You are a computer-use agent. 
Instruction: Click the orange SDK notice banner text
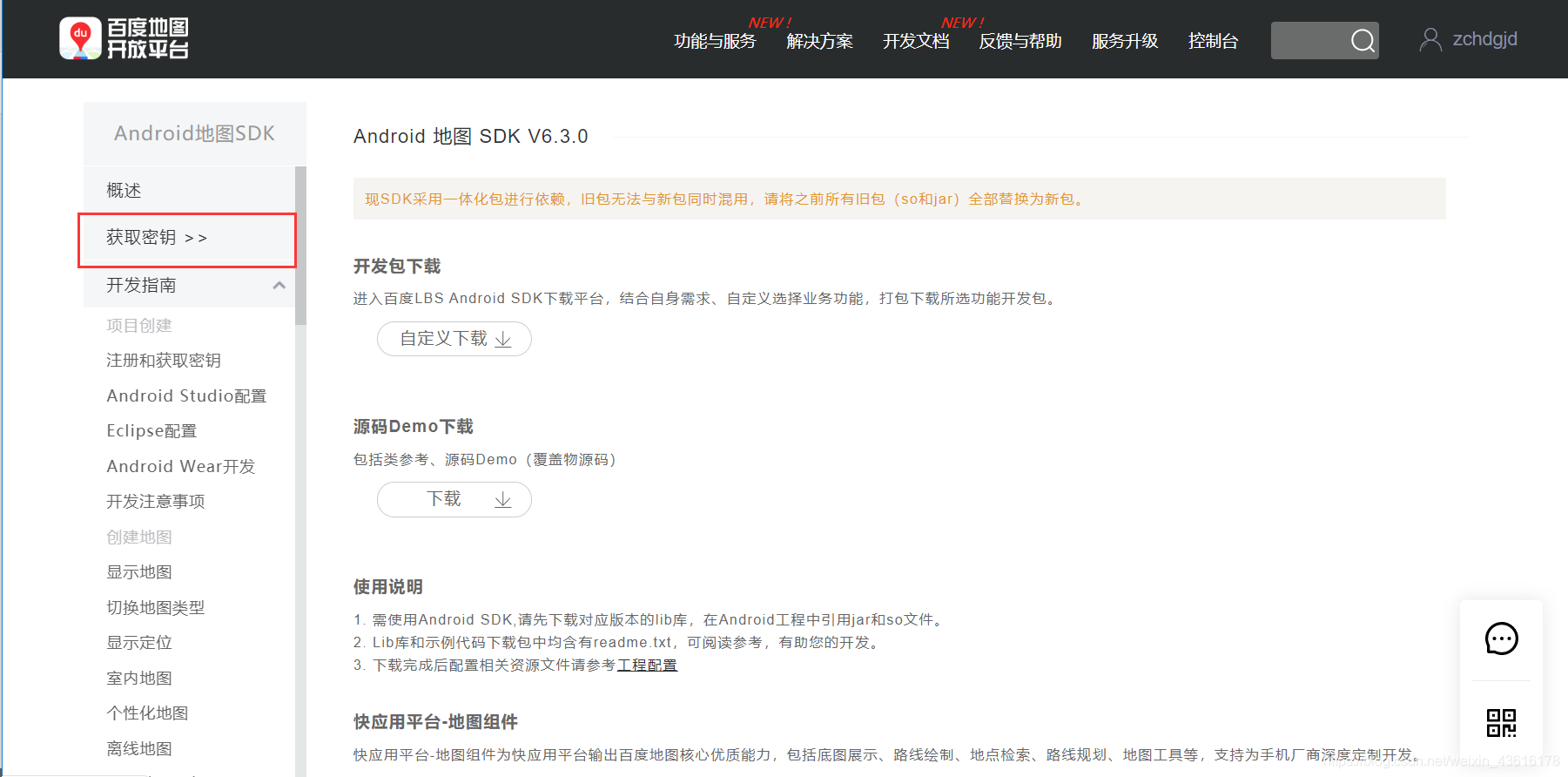pyautogui.click(x=726, y=199)
